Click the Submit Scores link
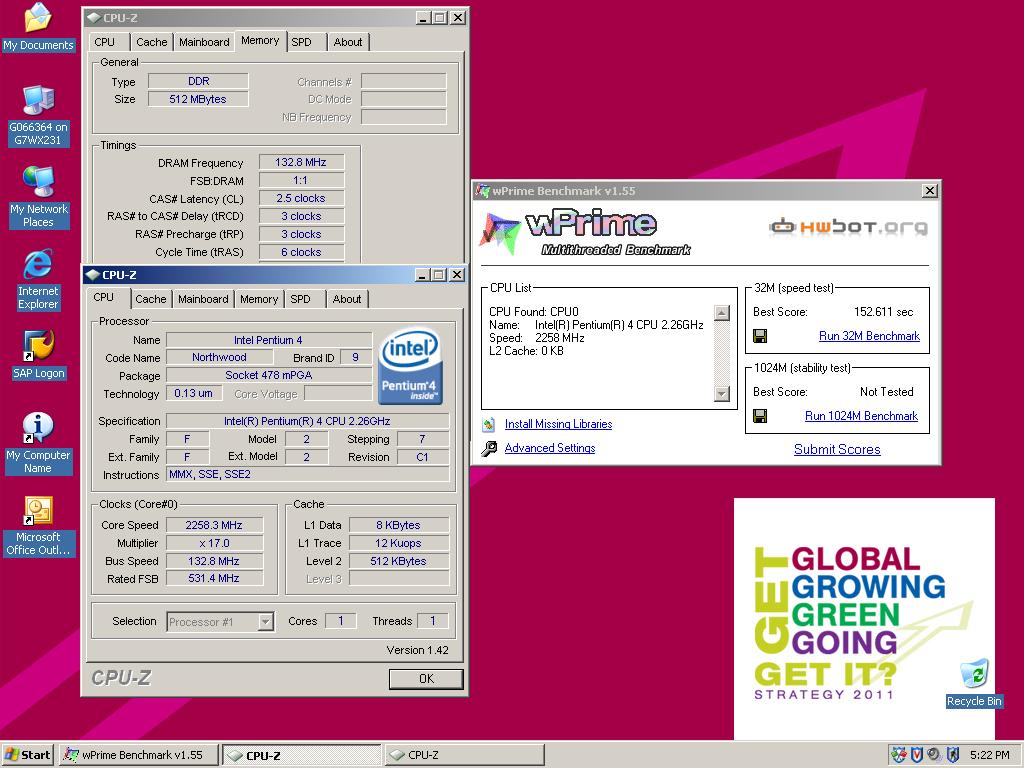The height and width of the screenshot is (768, 1024). pos(837,449)
